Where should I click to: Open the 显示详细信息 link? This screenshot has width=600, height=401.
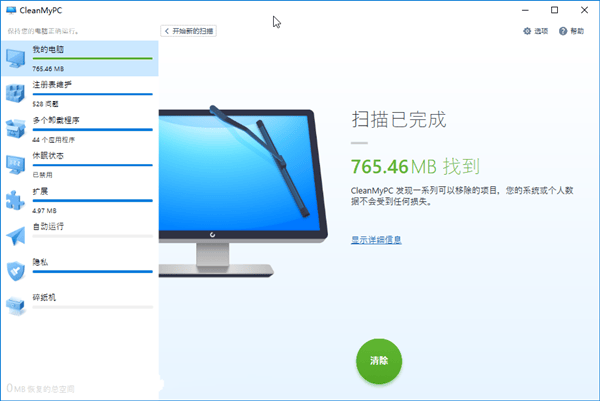point(376,240)
